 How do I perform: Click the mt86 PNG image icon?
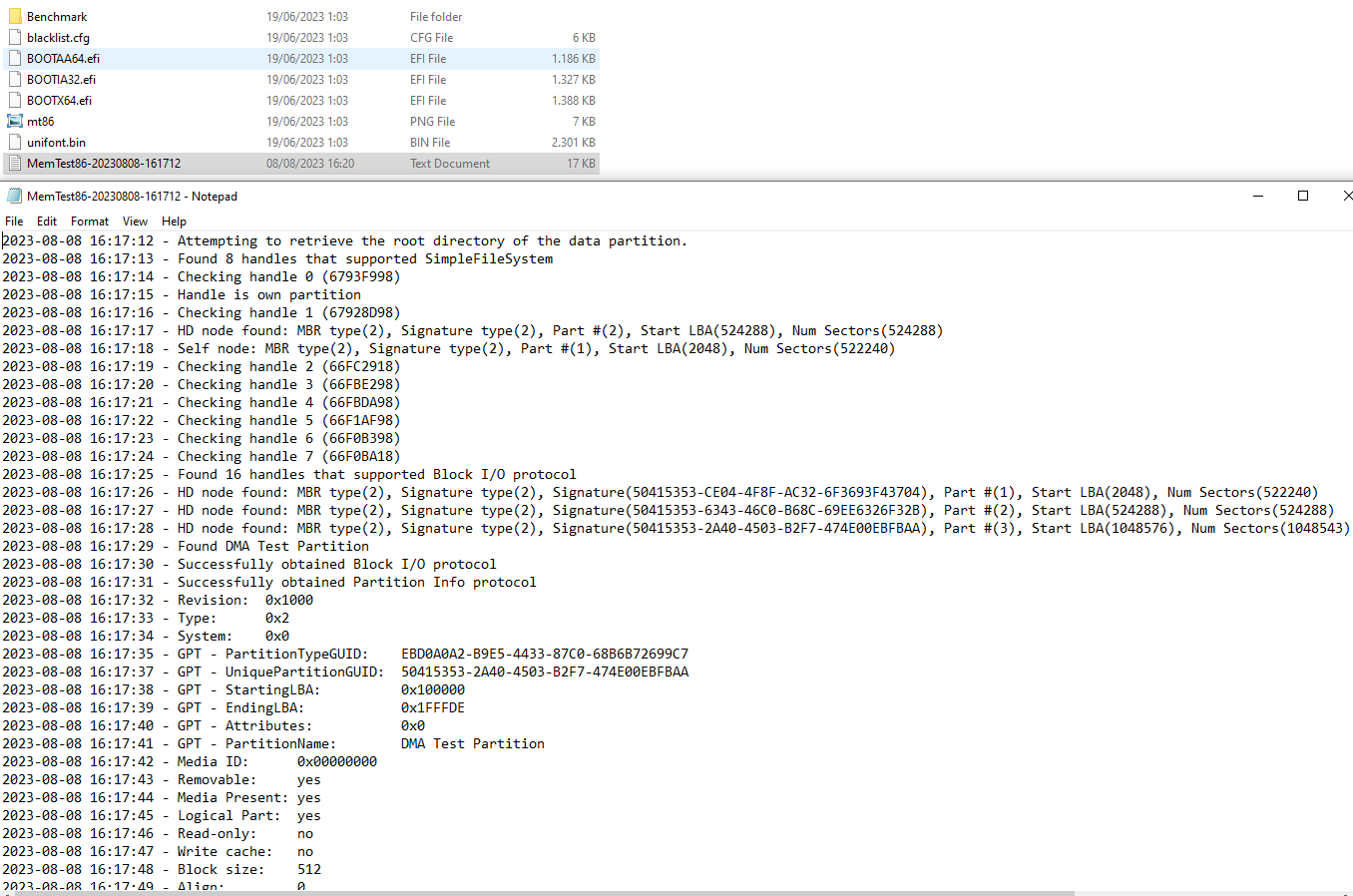(15, 121)
